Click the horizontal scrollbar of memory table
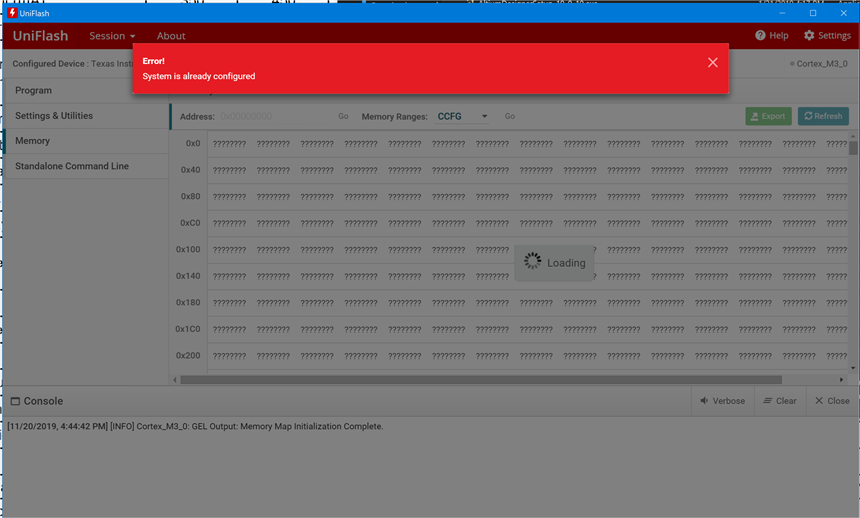The height and width of the screenshot is (518, 860). (480, 380)
